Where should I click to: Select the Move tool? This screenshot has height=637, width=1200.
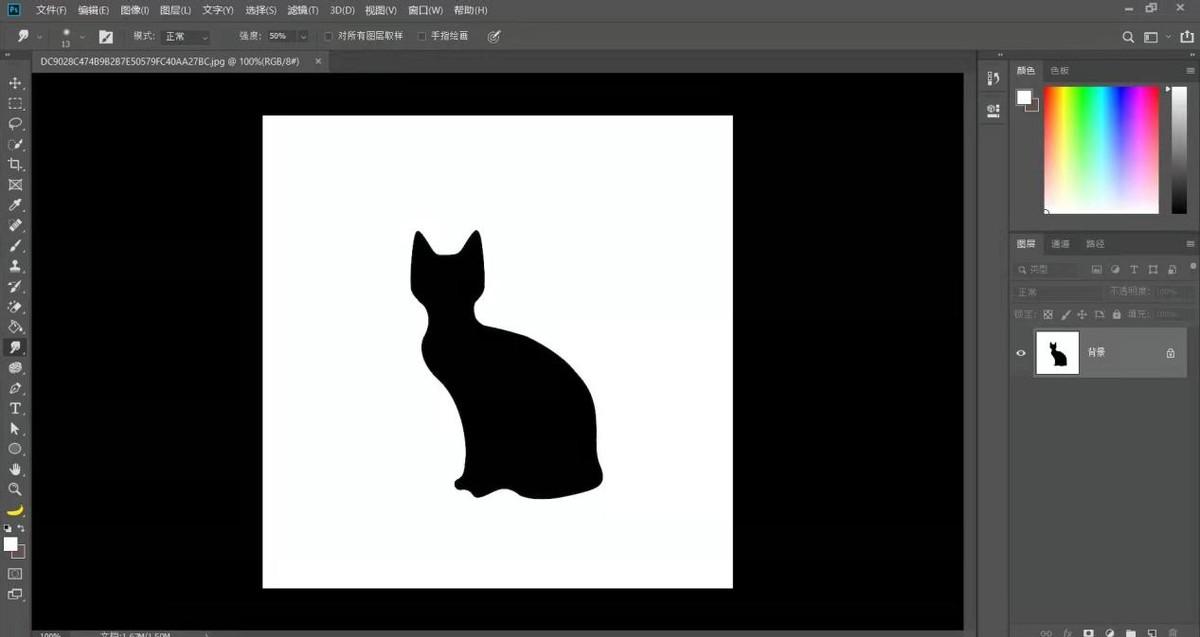point(15,83)
